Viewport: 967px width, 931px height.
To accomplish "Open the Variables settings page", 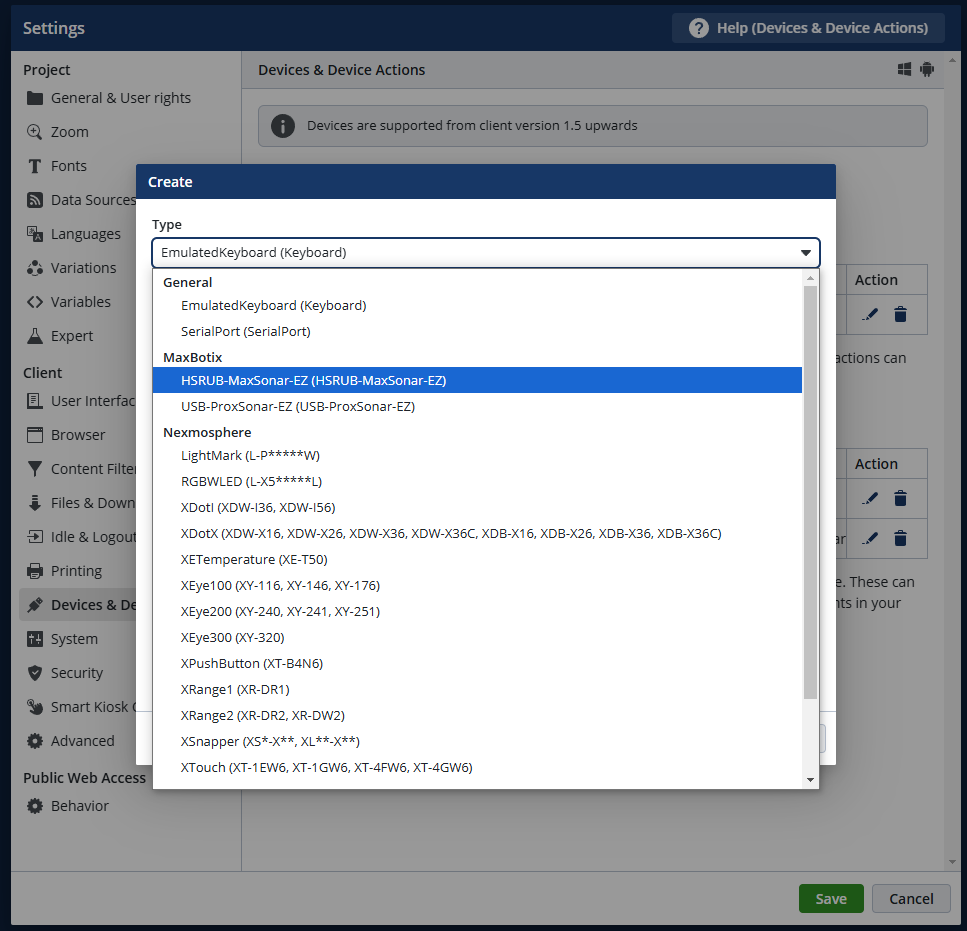I will [80, 302].
